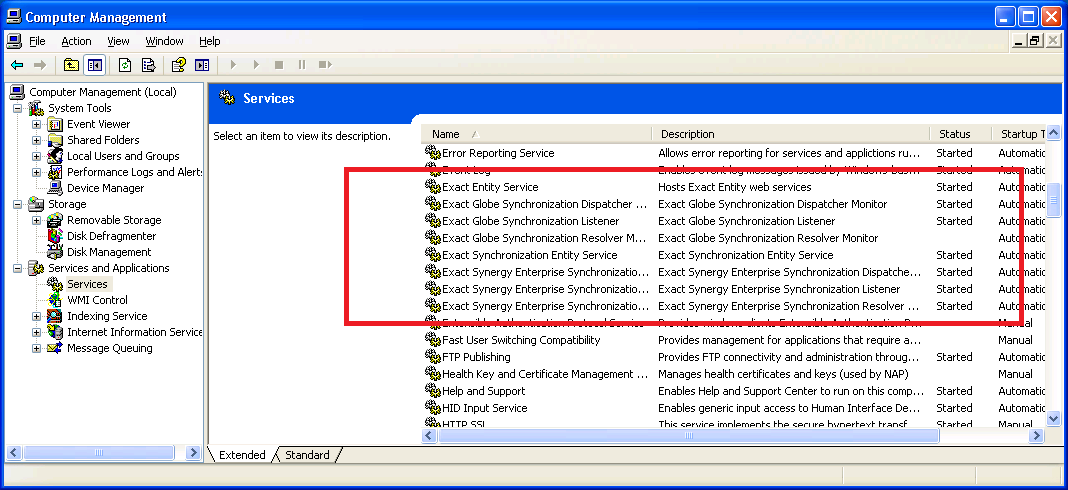The width and height of the screenshot is (1068, 490).
Task: Click the Disk Management tree icon
Action: [56, 252]
